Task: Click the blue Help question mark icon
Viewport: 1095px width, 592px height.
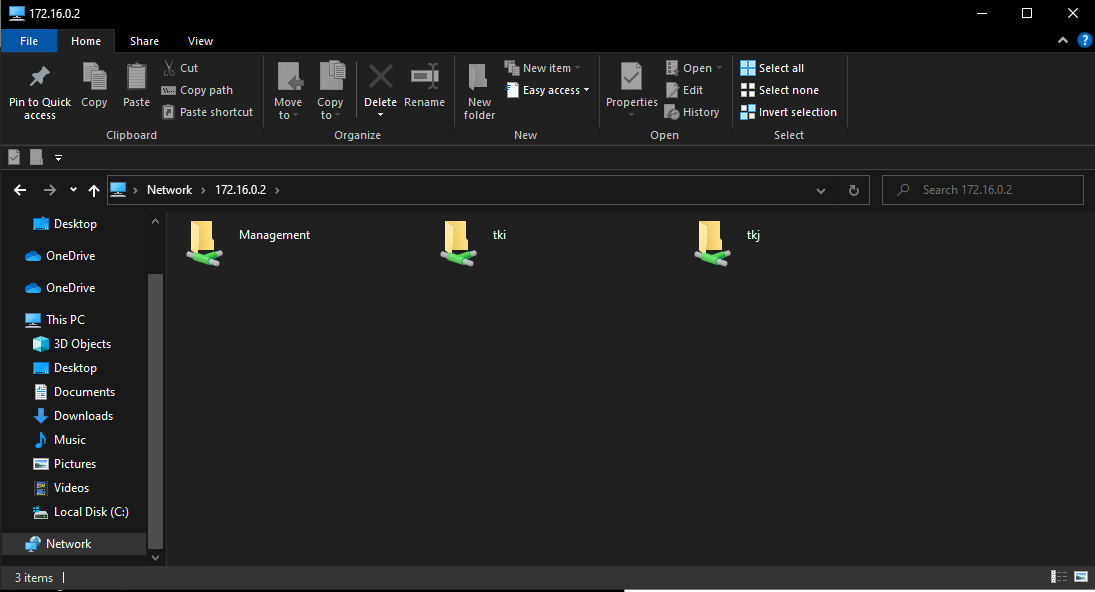Action: 1085,40
